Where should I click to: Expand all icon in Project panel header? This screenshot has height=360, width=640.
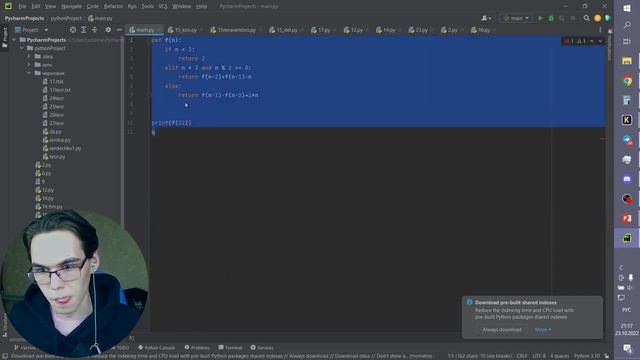click(x=84, y=30)
